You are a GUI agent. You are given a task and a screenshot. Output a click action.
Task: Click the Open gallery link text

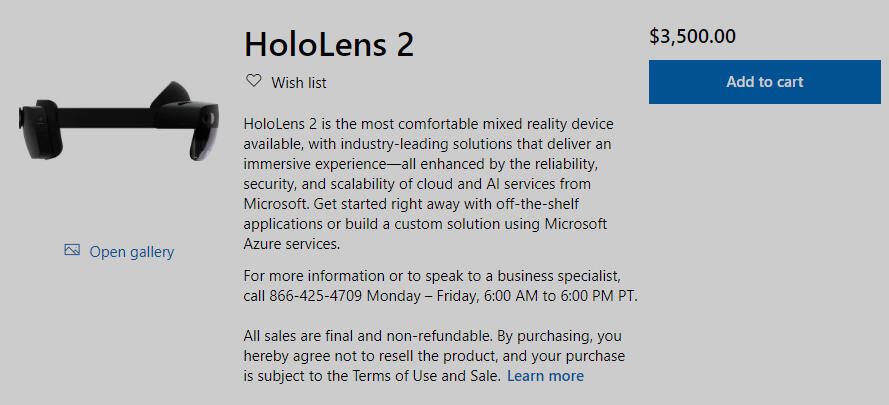131,252
